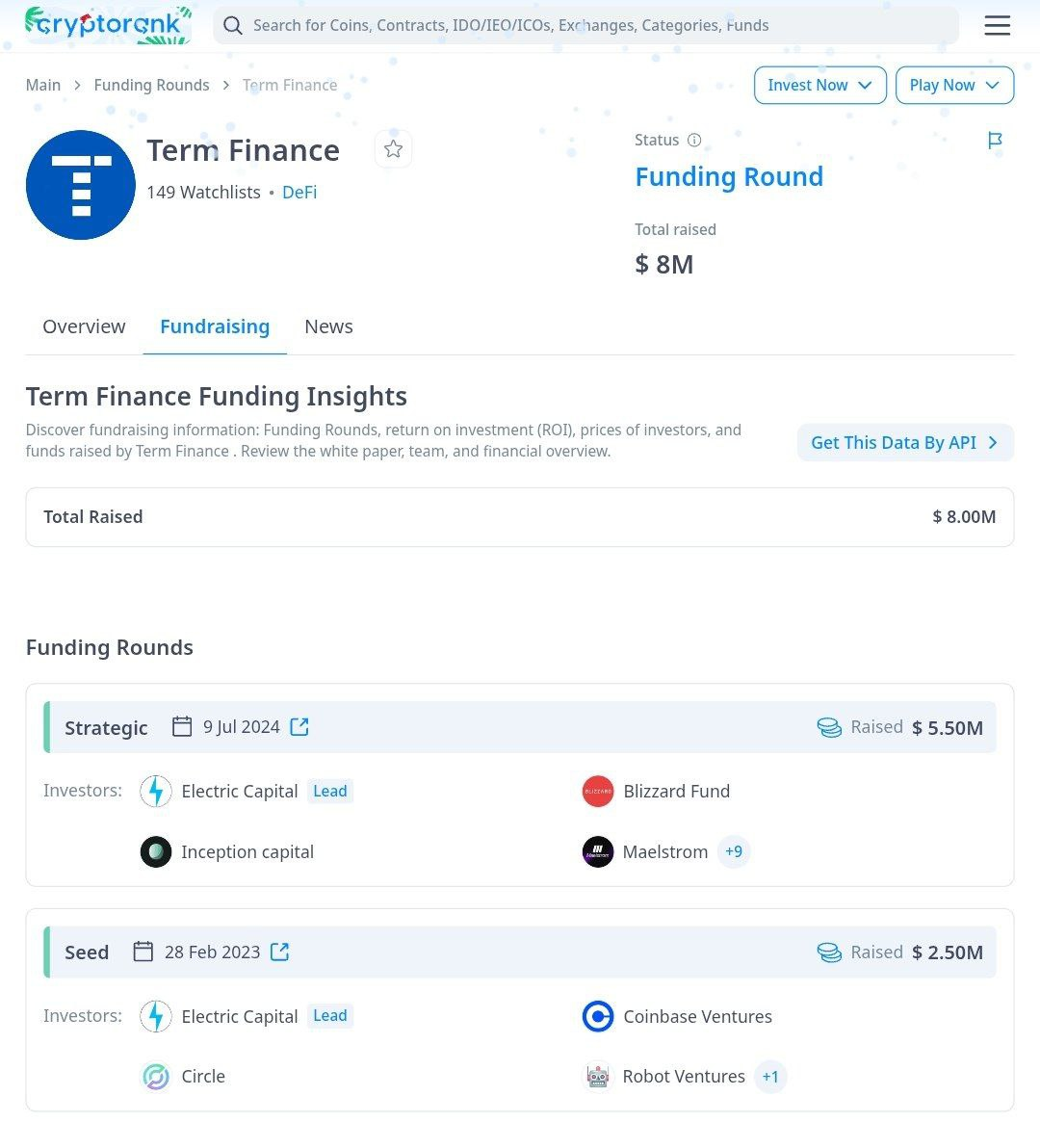The width and height of the screenshot is (1040, 1148).
Task: Click the Cryptorank logo
Action: tap(108, 25)
